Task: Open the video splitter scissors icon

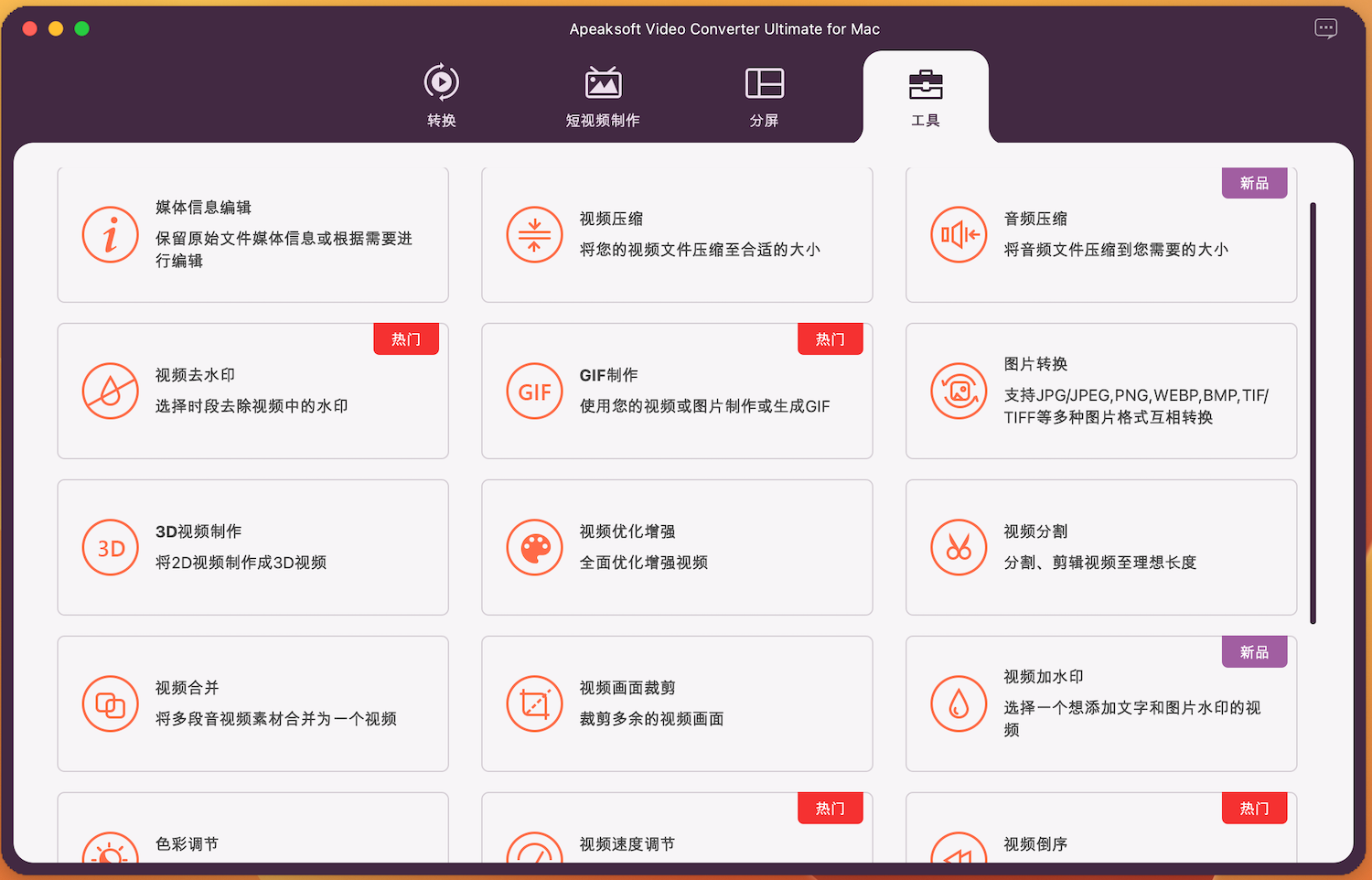Action: (959, 547)
